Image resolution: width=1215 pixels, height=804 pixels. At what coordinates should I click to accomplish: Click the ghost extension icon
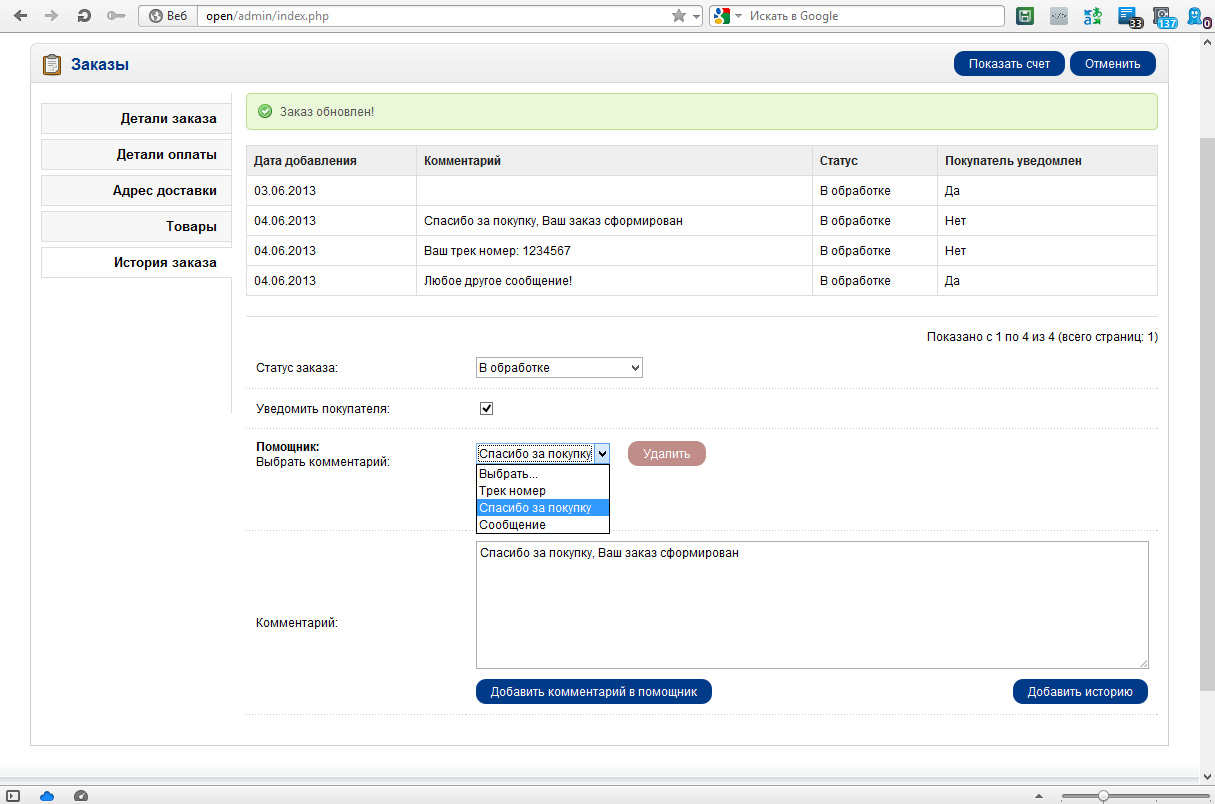tap(1195, 16)
